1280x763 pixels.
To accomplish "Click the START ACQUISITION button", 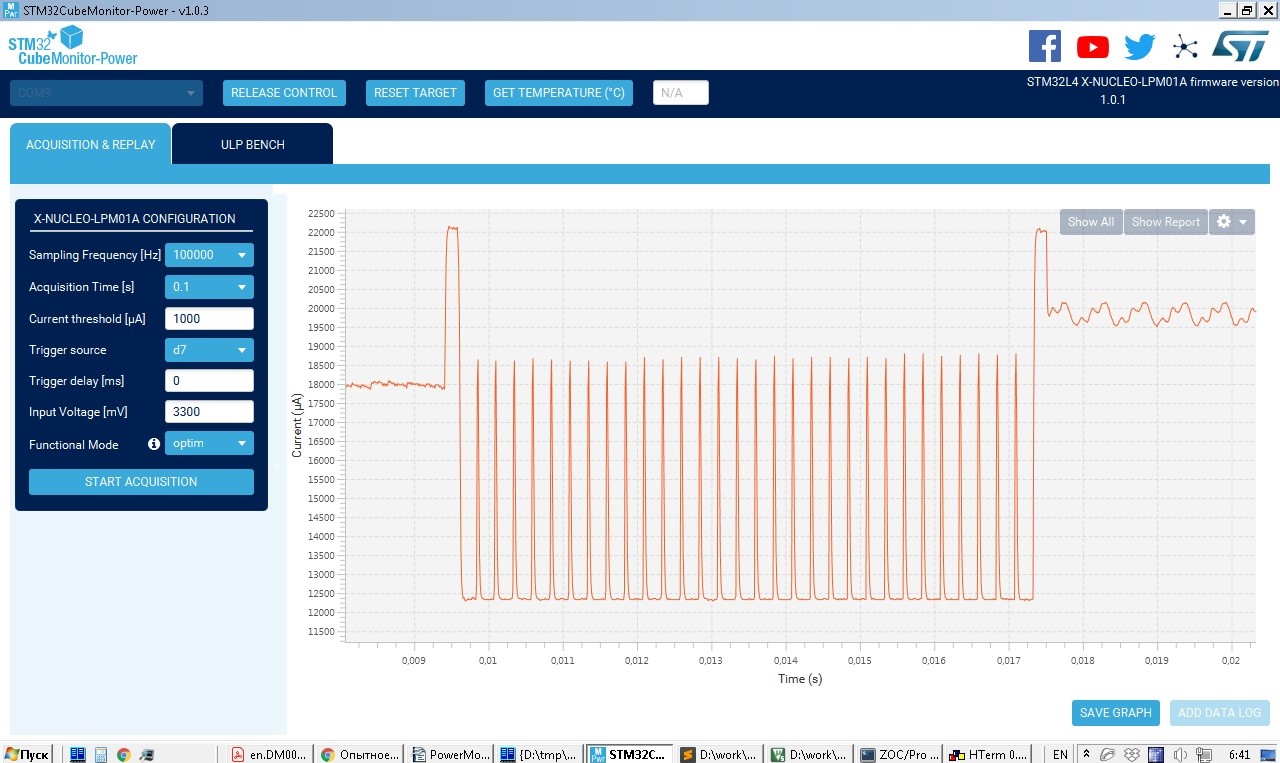I will click(x=141, y=482).
